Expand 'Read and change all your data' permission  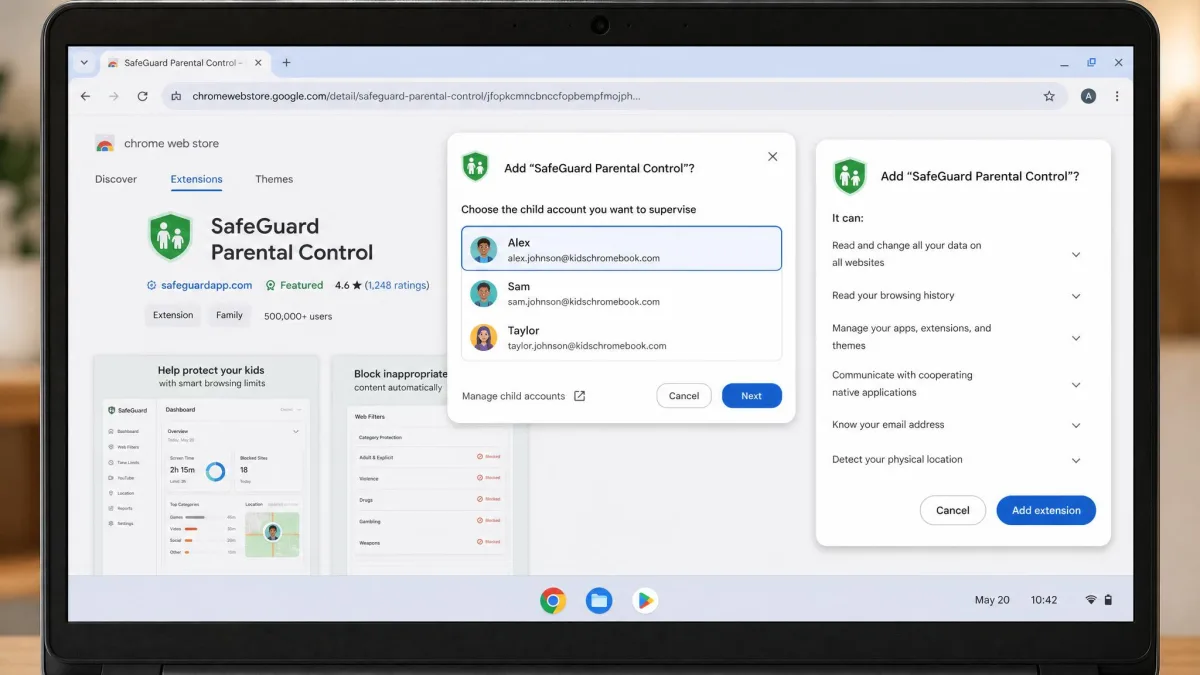click(x=1076, y=254)
